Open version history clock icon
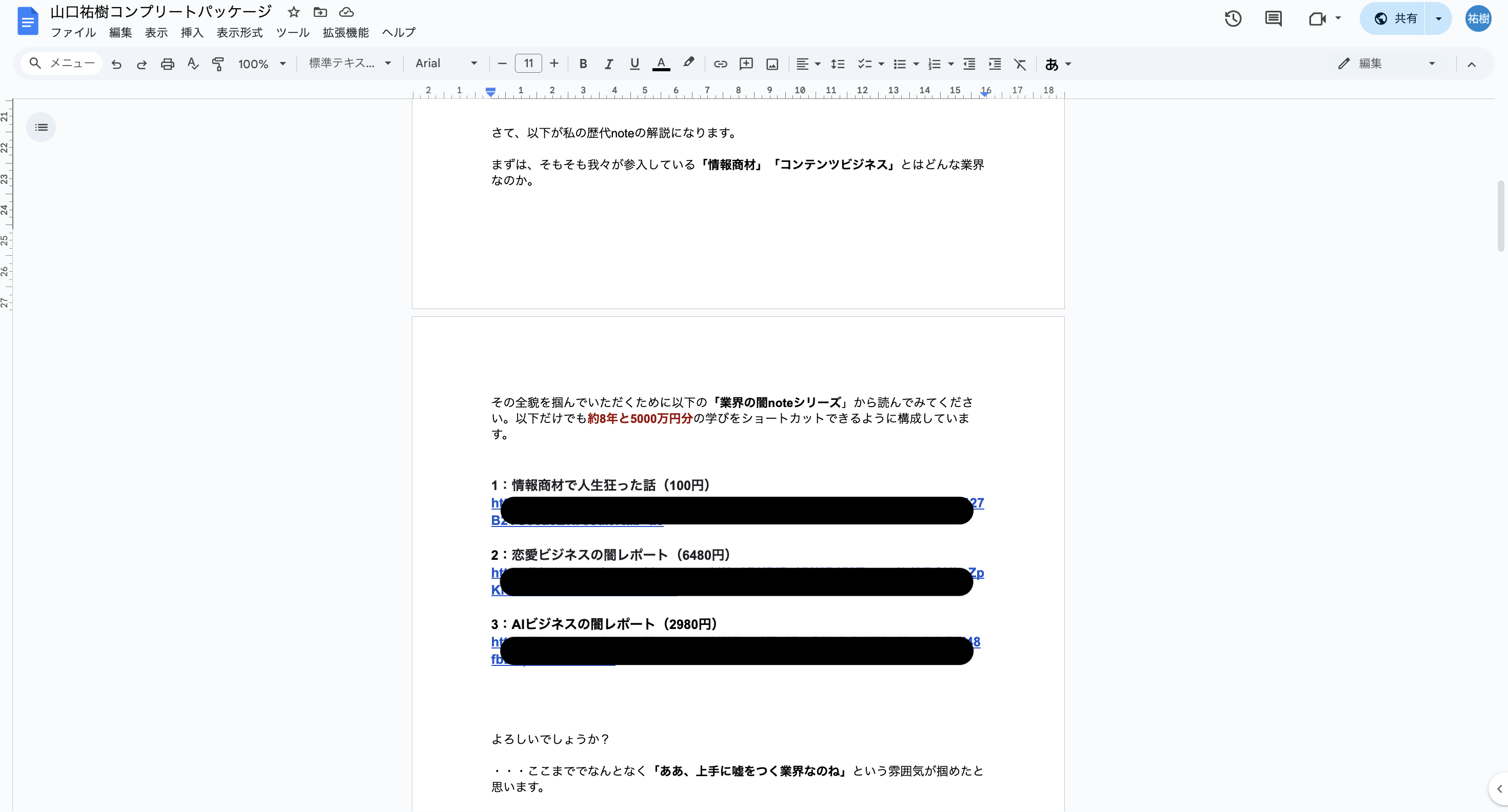 [1233, 19]
